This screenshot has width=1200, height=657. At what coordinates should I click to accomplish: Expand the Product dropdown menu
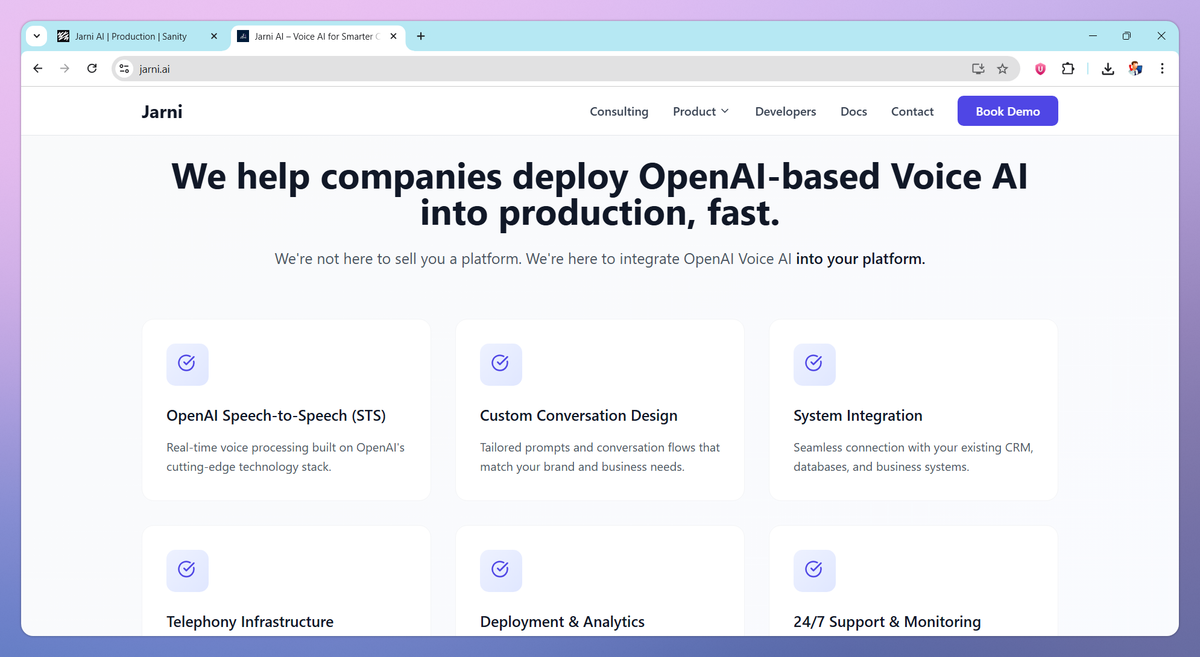click(x=701, y=111)
